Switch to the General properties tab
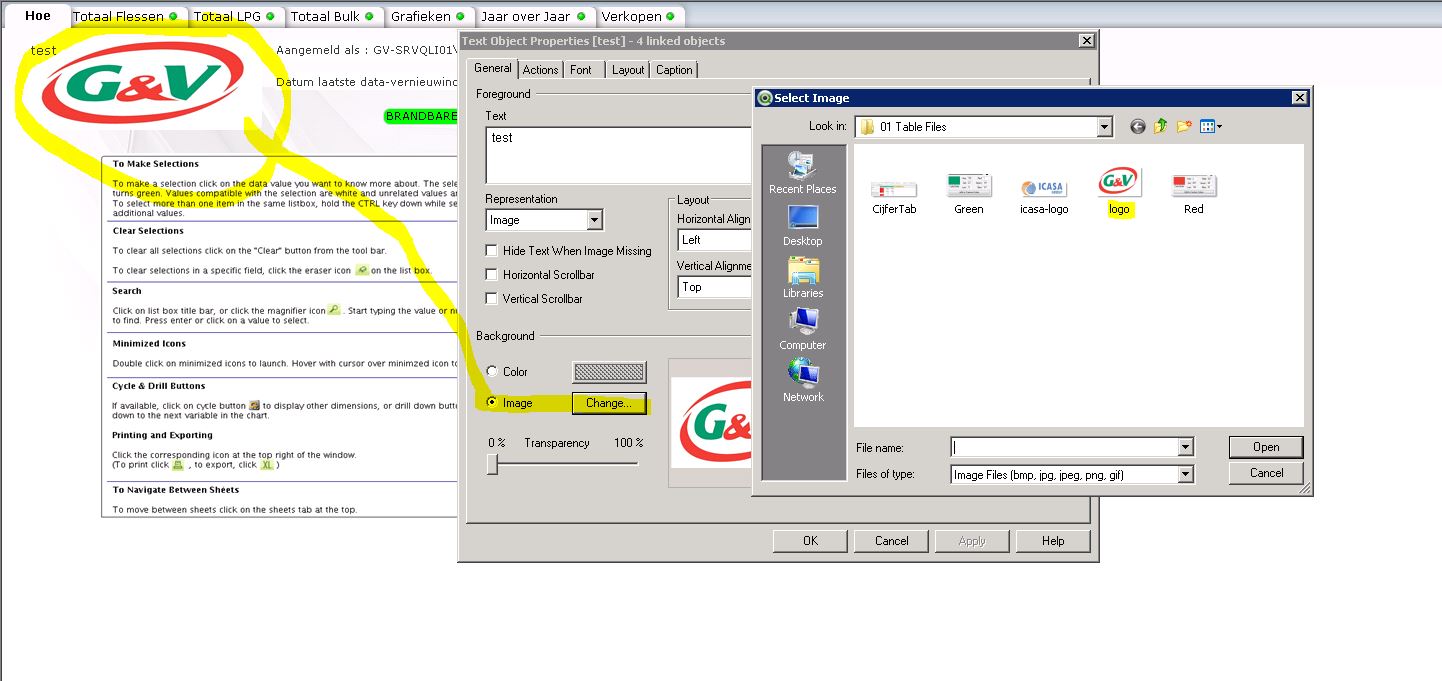The image size is (1442, 681). (x=492, y=69)
